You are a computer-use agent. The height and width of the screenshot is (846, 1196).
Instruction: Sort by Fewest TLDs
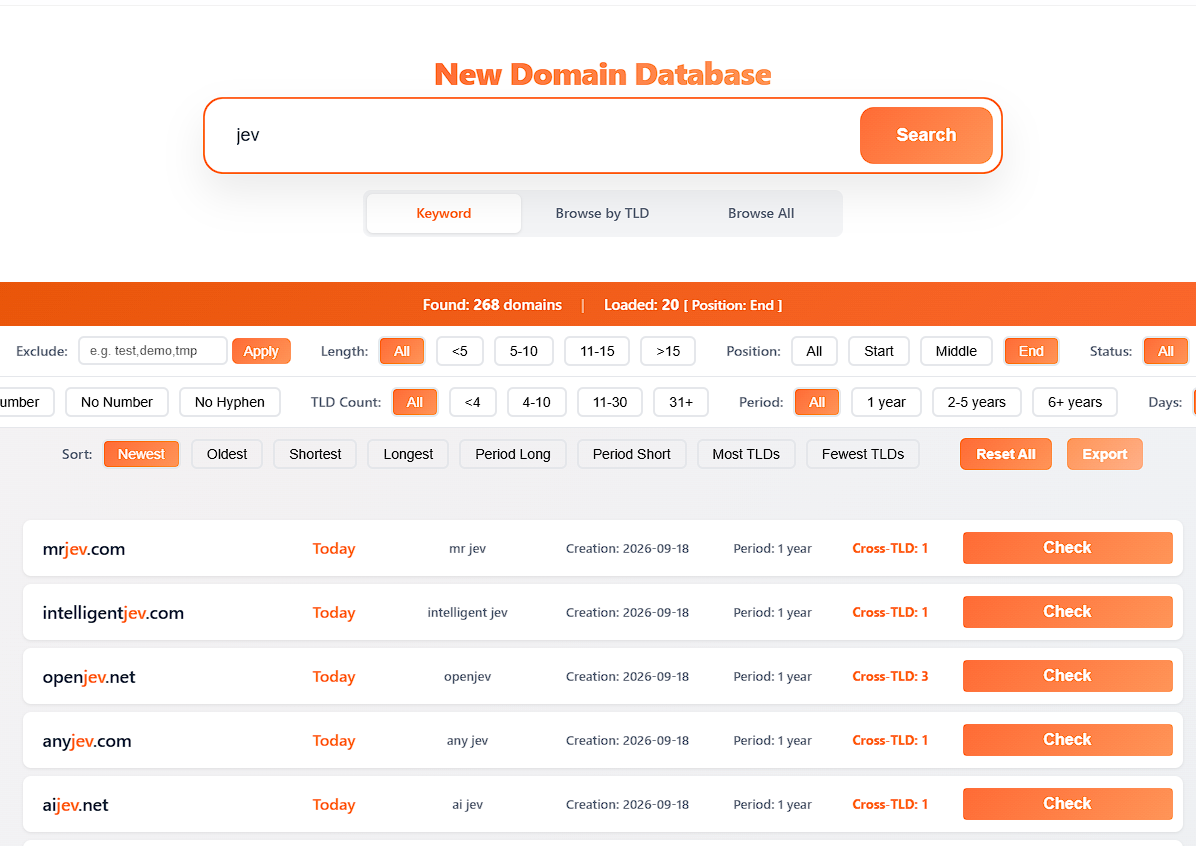(x=863, y=454)
